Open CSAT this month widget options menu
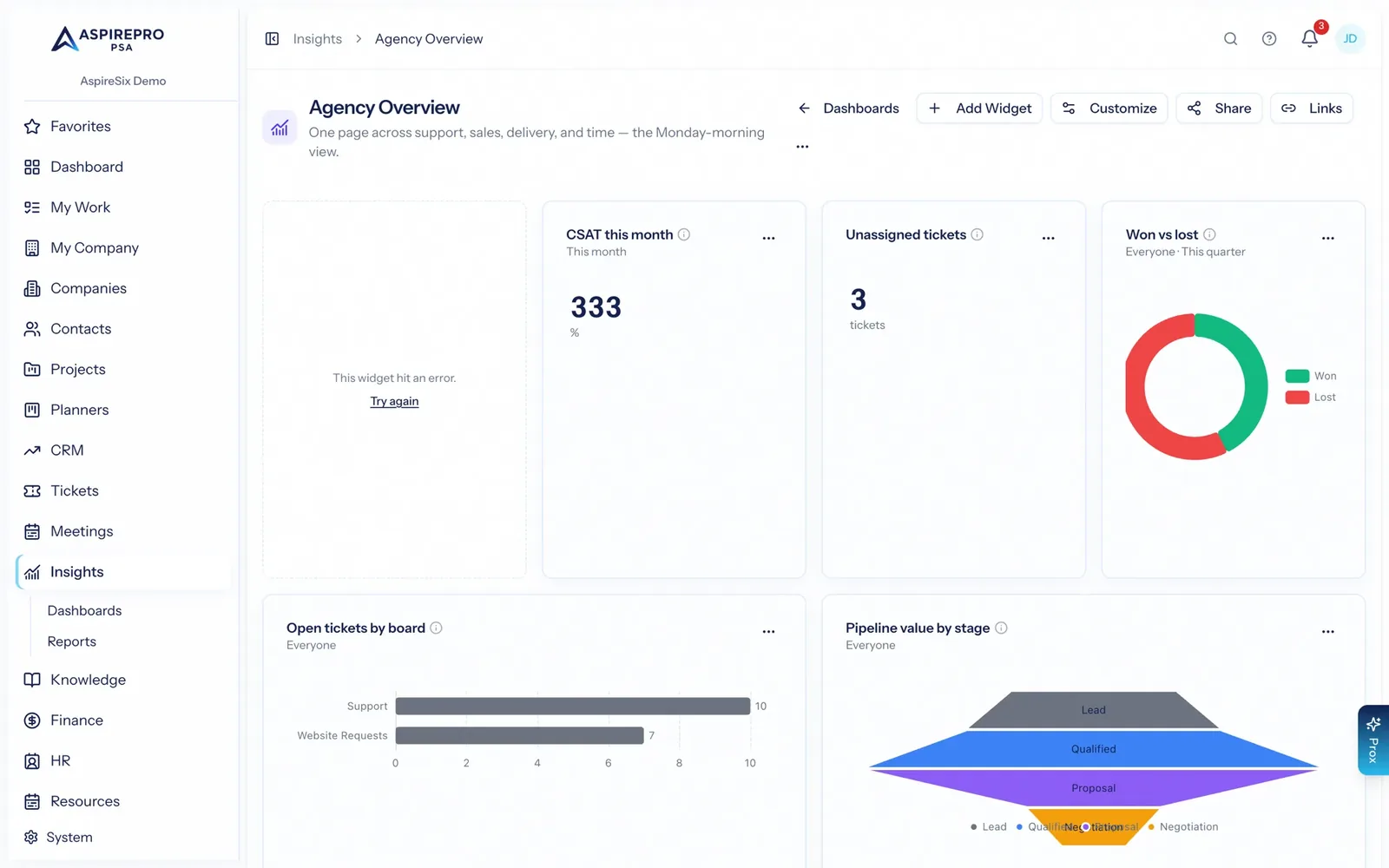 click(768, 238)
